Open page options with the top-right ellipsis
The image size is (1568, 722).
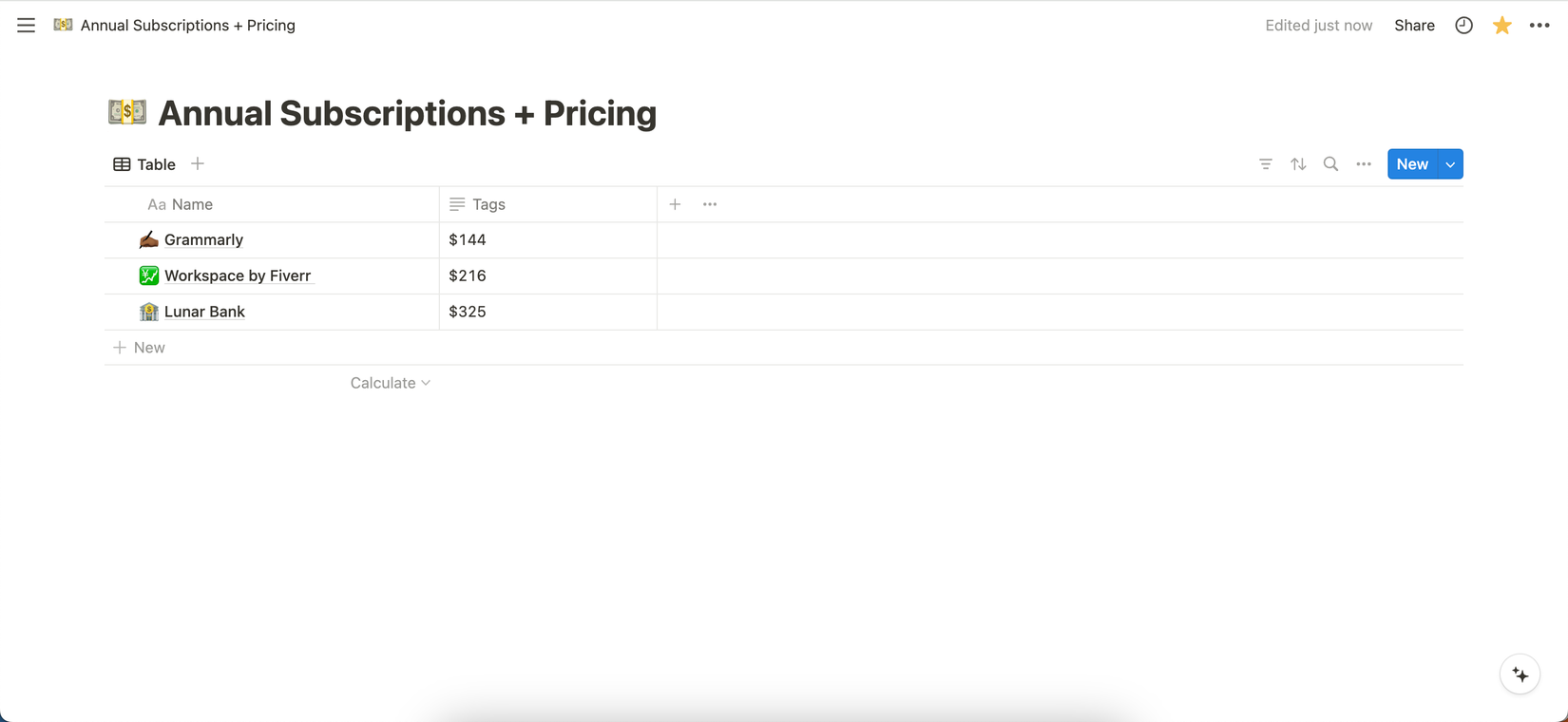tap(1539, 25)
